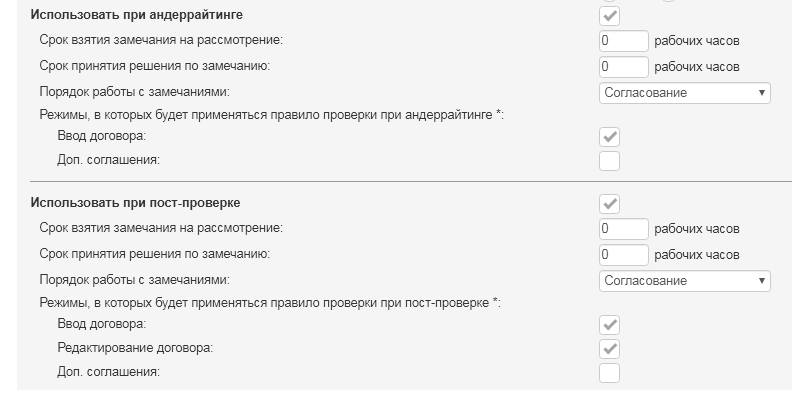Select 'Срок принятия решения по замечанию' field for андеррайтинг
Screen dimensions: 792x394
pyautogui.click(x=623, y=67)
